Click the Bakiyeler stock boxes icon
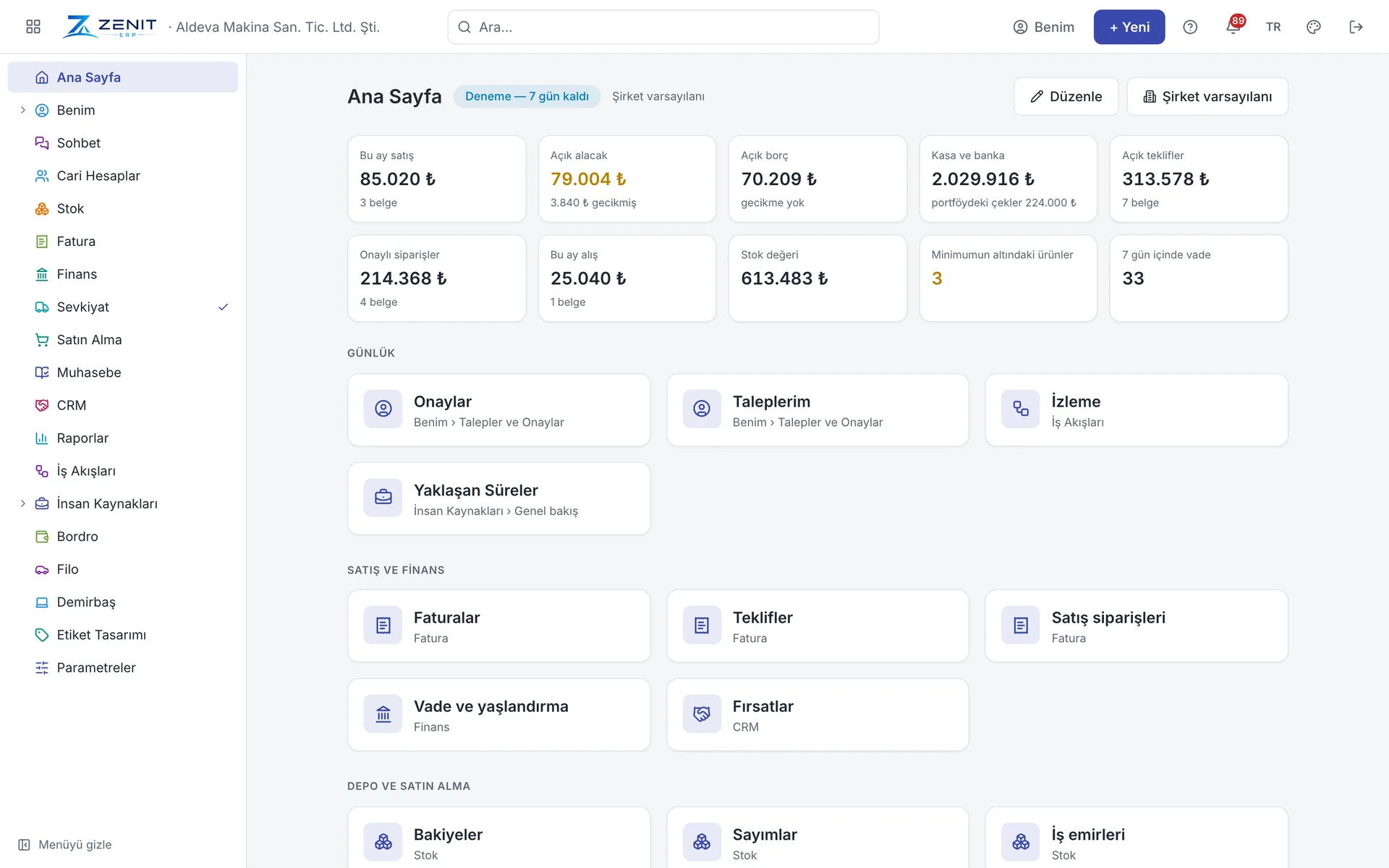 coord(383,842)
